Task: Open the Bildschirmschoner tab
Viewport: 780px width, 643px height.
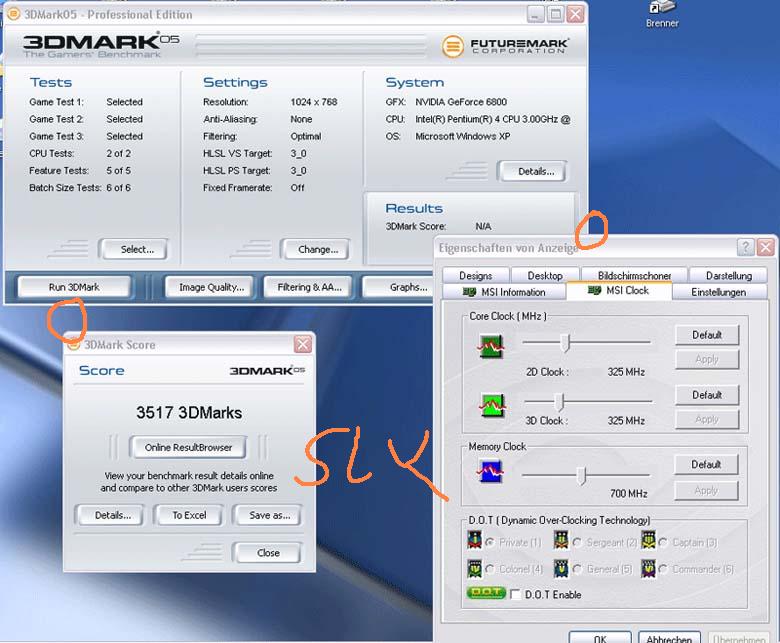Action: (634, 276)
